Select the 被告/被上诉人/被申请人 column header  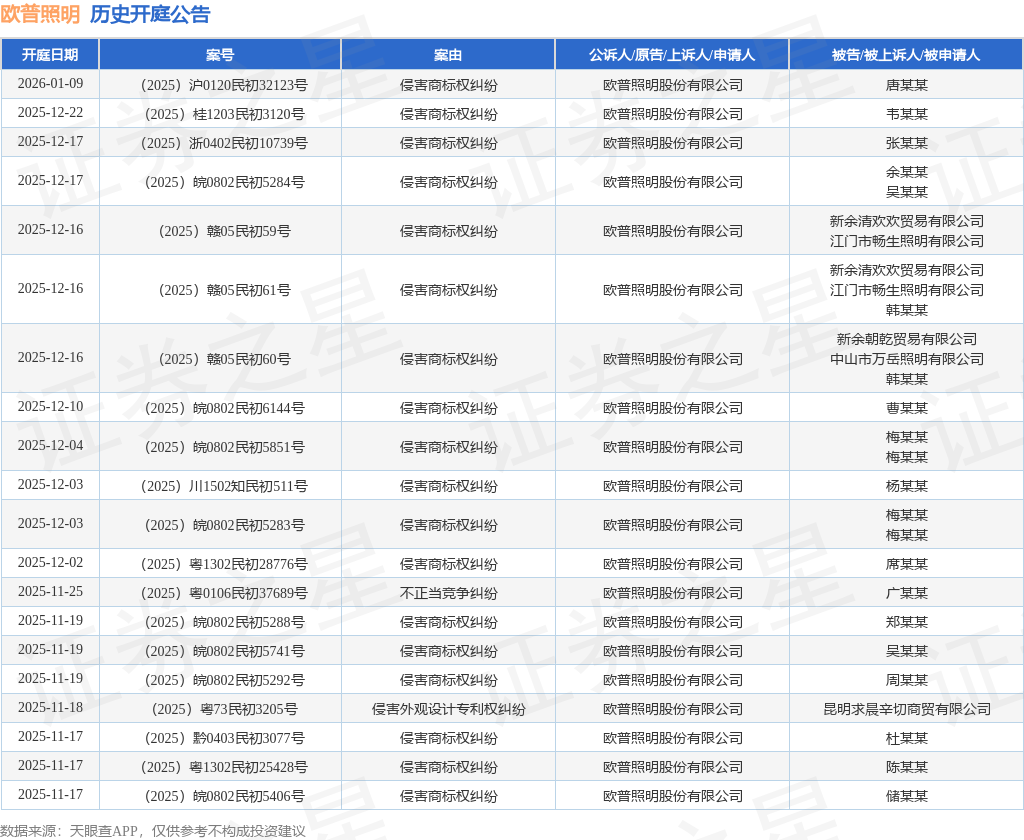(x=906, y=55)
